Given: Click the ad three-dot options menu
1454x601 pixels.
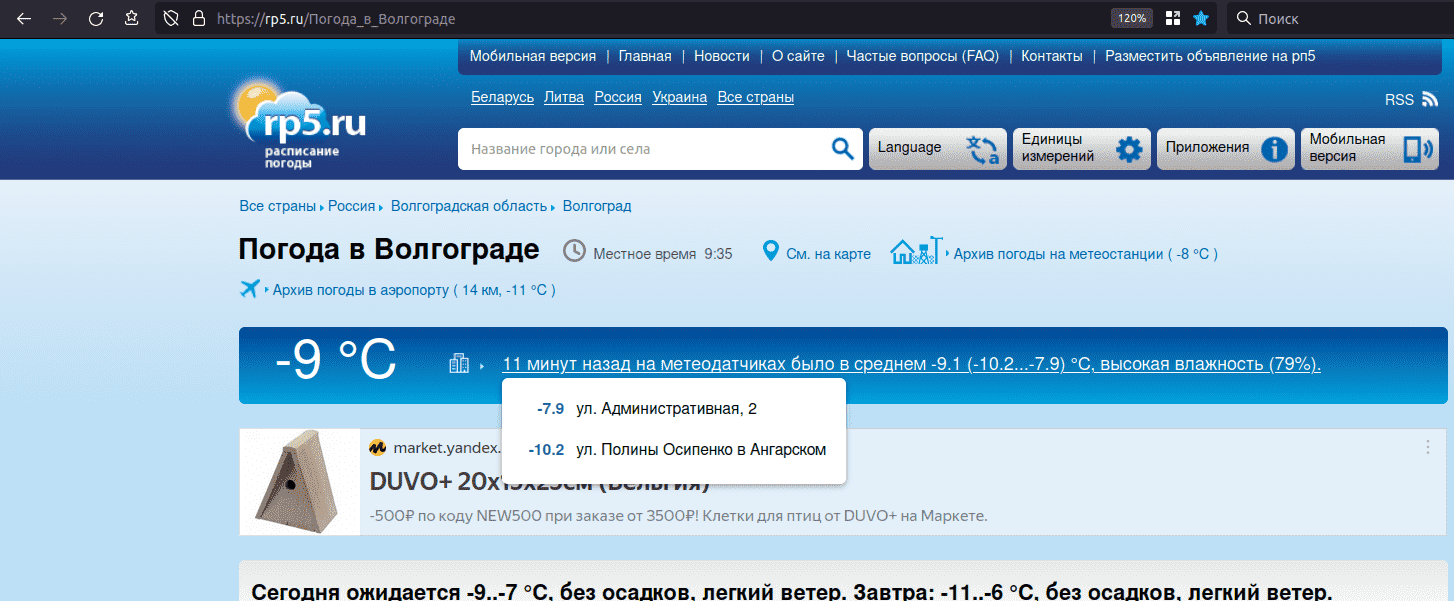Looking at the screenshot, I should (1428, 447).
